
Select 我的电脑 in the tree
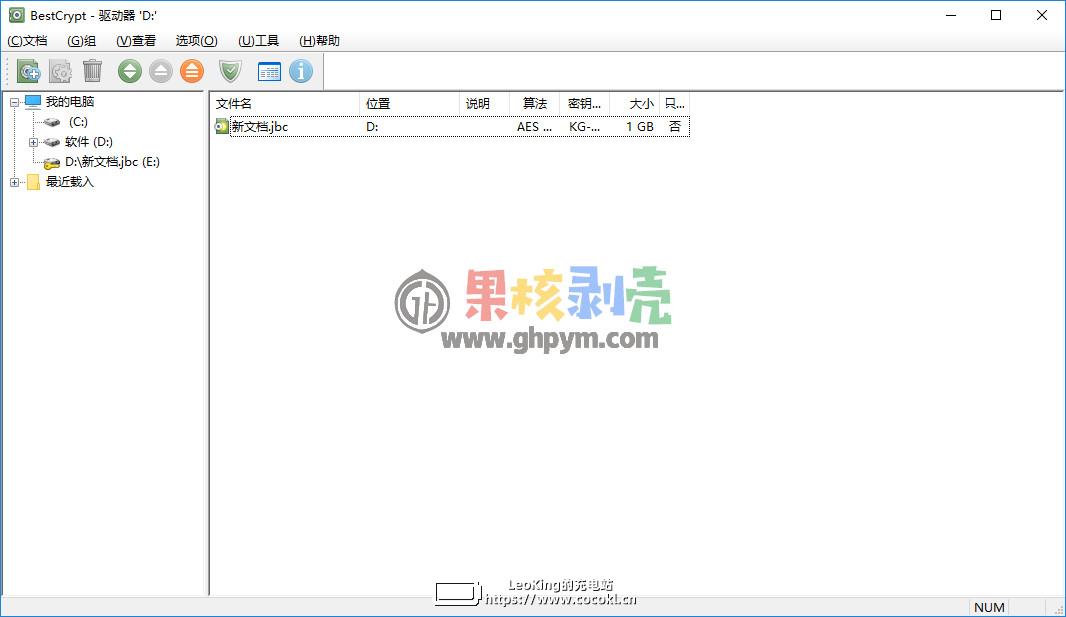[x=70, y=102]
